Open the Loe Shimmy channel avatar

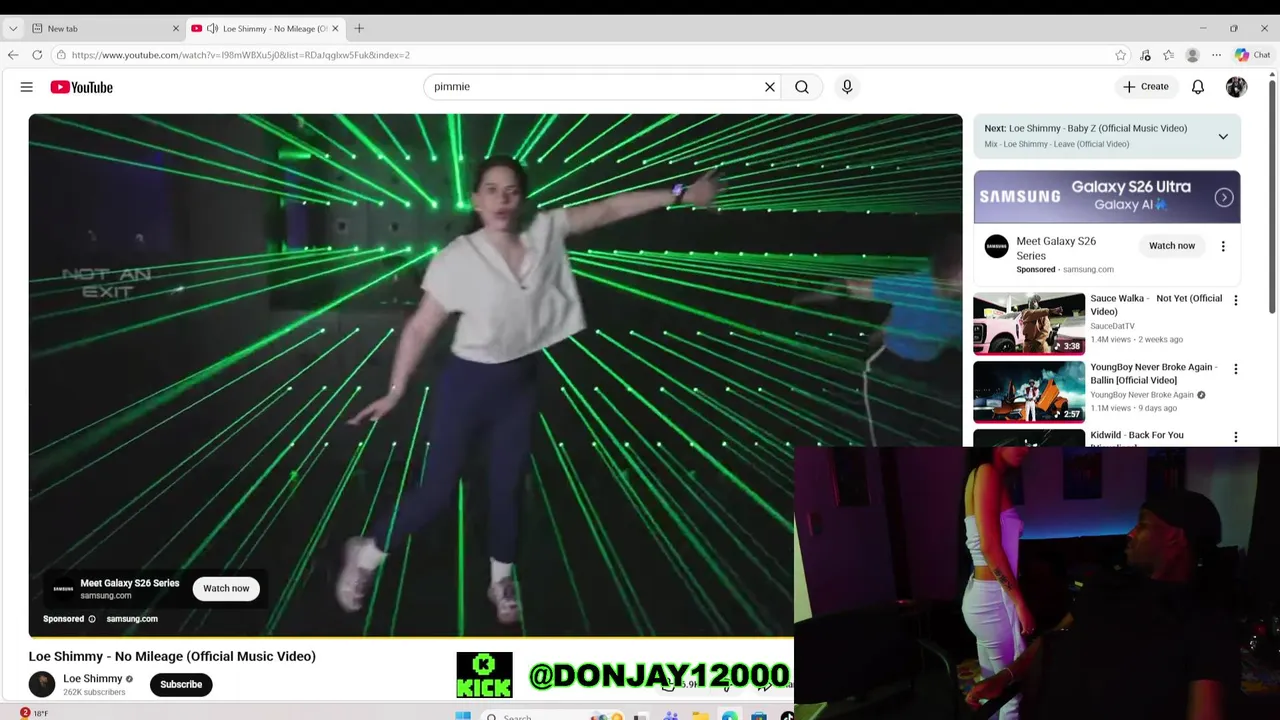point(42,684)
